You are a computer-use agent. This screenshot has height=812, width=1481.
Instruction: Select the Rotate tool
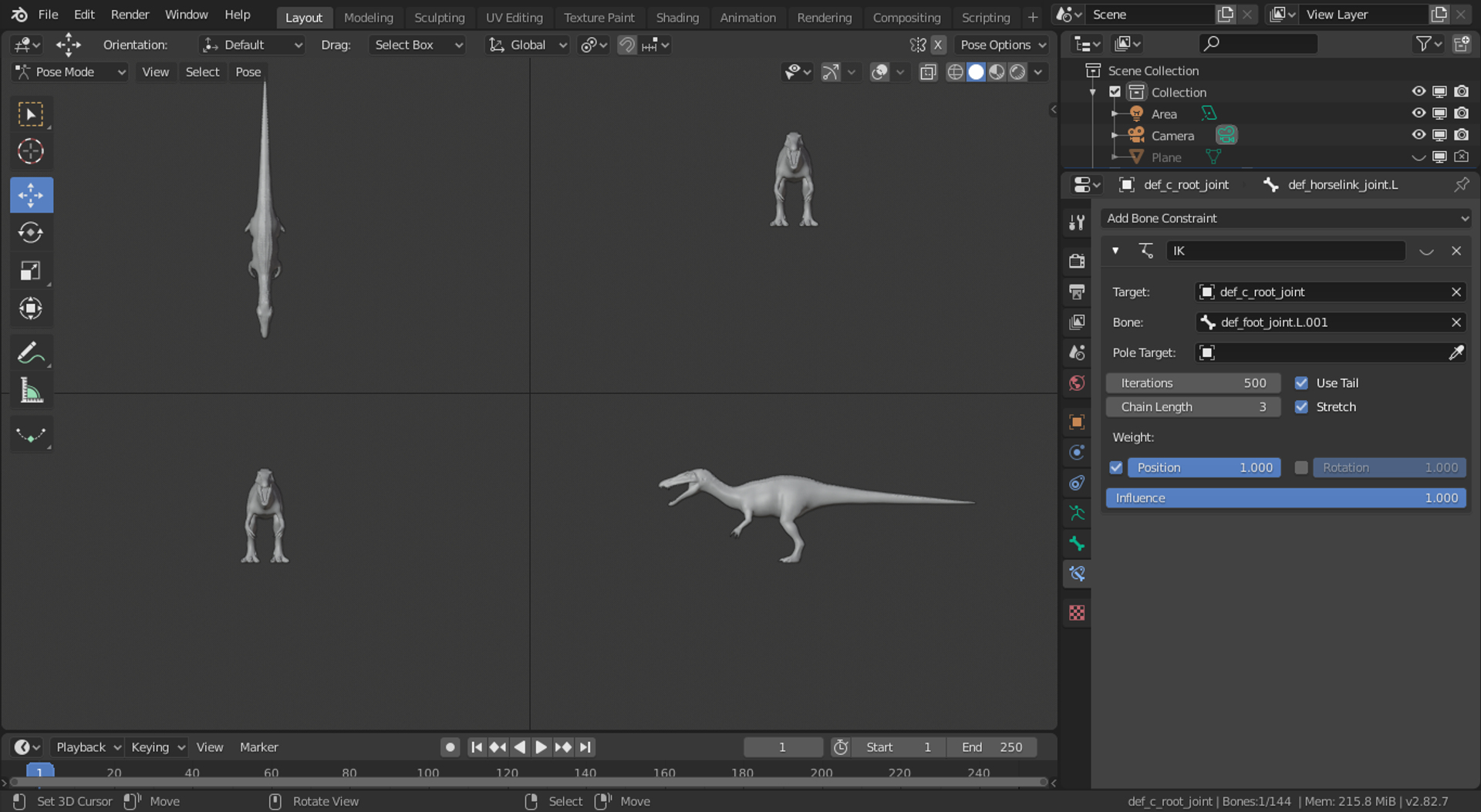31,232
